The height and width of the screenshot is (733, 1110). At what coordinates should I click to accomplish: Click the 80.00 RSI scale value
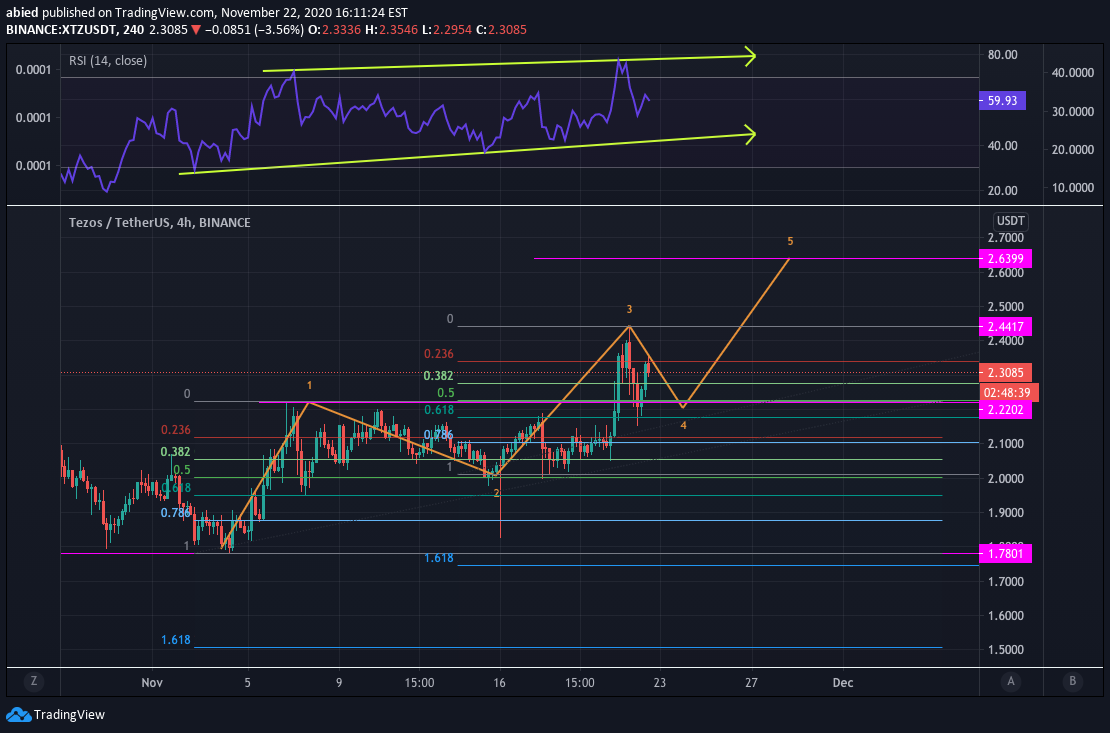tap(1002, 55)
